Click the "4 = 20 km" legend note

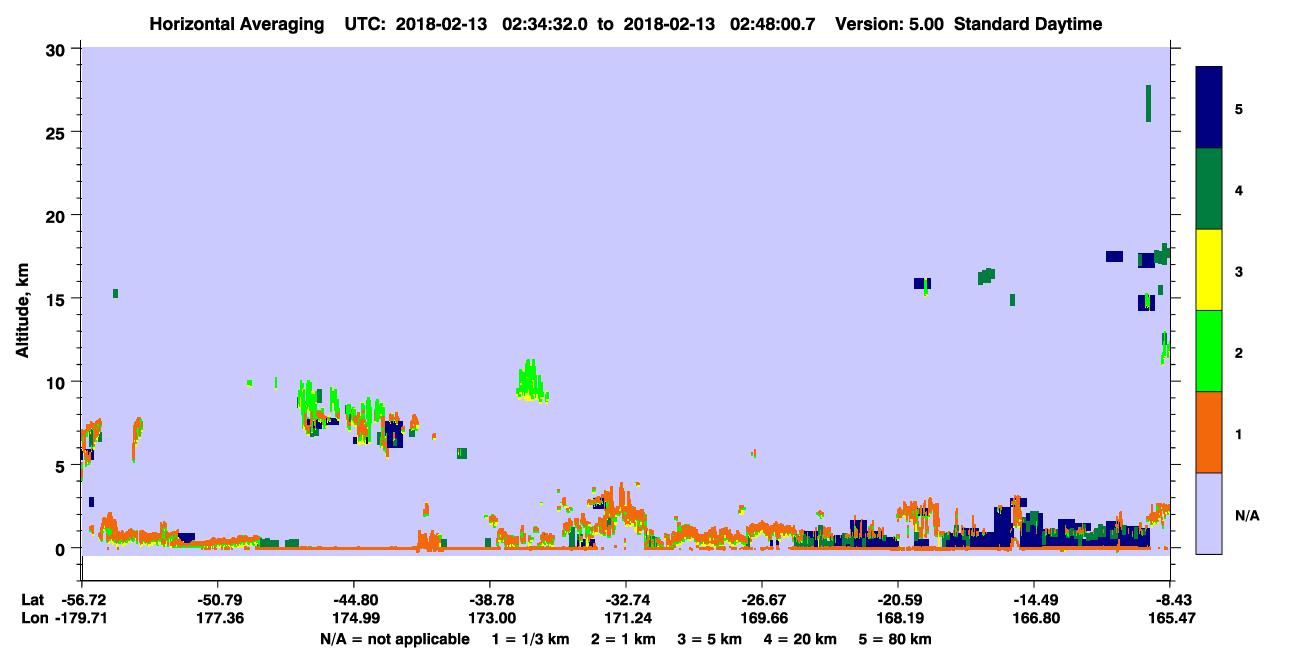click(x=801, y=639)
